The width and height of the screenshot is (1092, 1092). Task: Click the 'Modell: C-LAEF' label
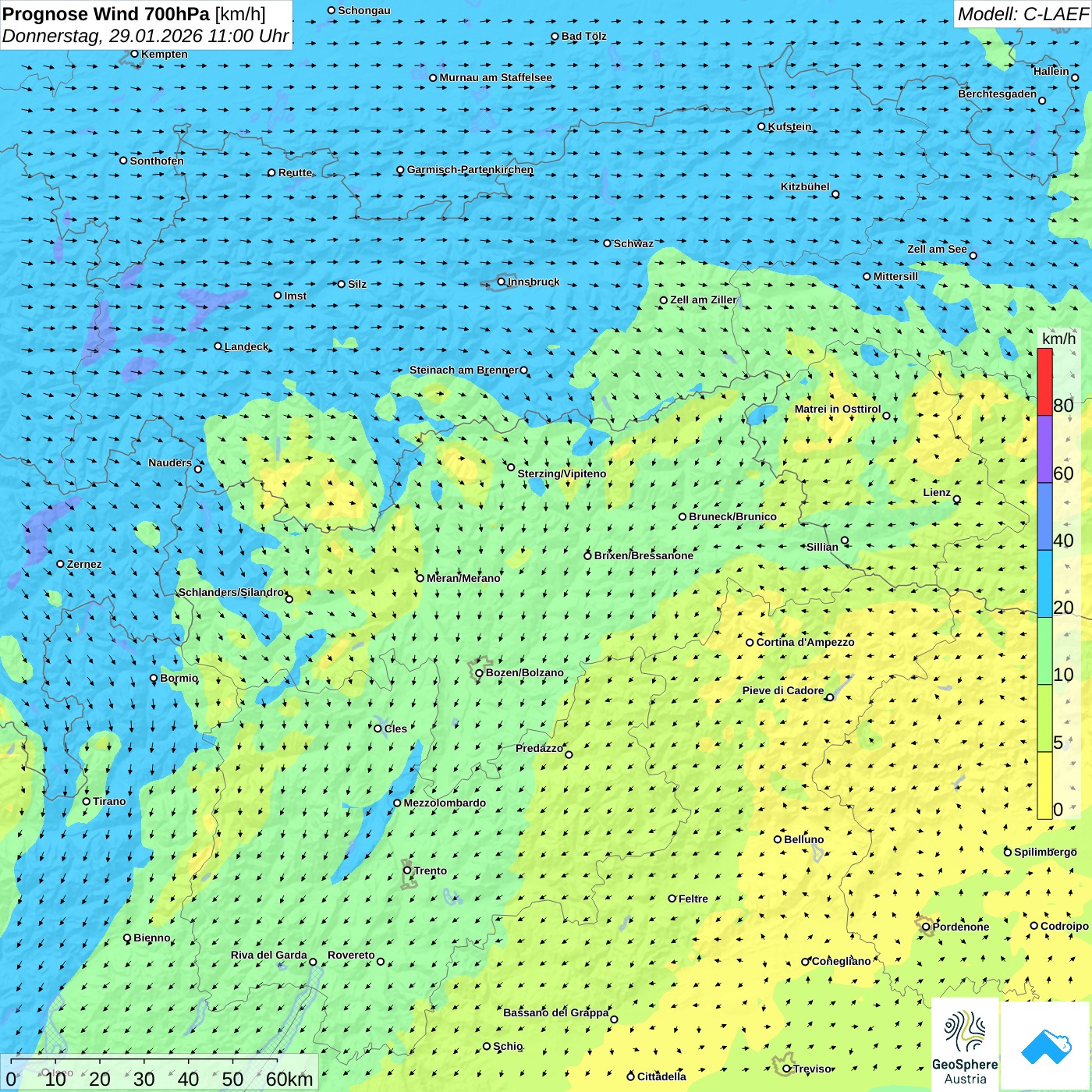click(1023, 14)
